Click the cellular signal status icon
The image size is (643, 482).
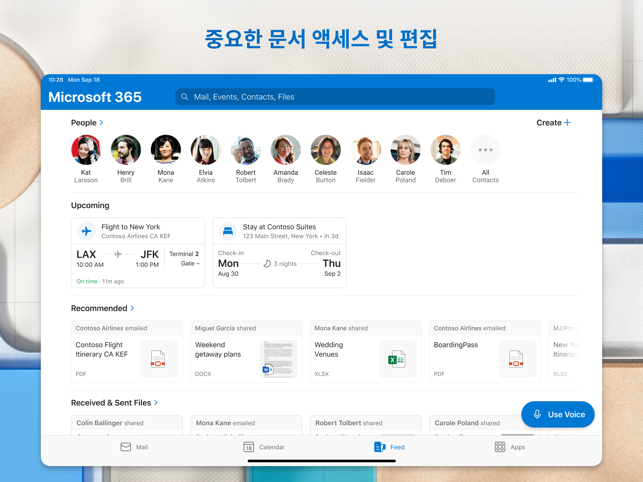[x=552, y=80]
